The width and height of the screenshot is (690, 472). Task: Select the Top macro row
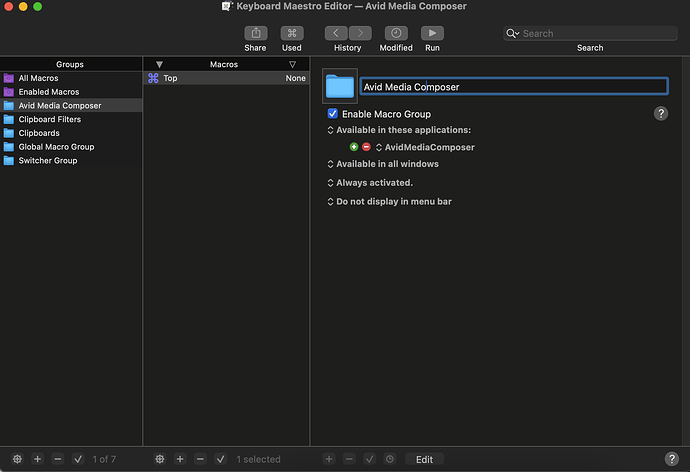tap(226, 78)
